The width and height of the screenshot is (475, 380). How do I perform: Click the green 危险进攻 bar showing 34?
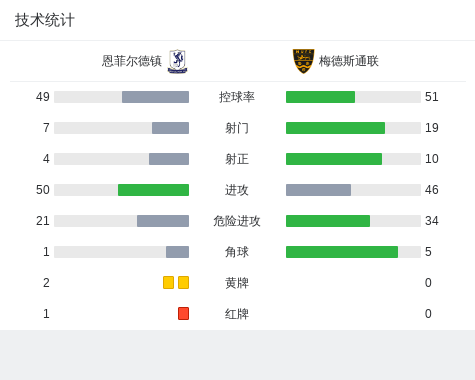[328, 221]
